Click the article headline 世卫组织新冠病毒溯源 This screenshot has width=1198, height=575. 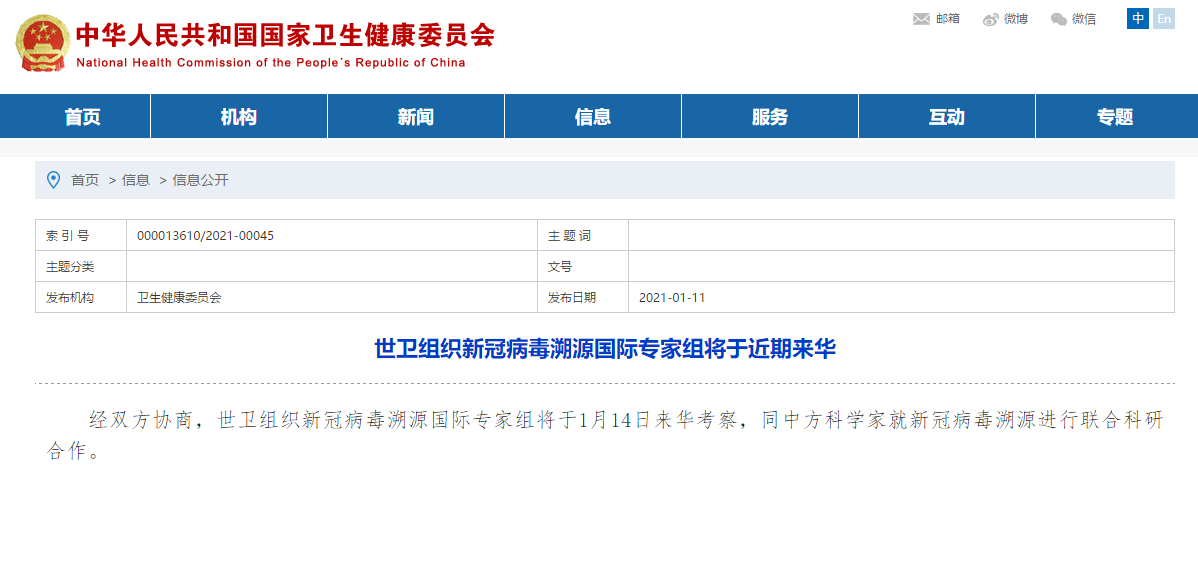604,349
